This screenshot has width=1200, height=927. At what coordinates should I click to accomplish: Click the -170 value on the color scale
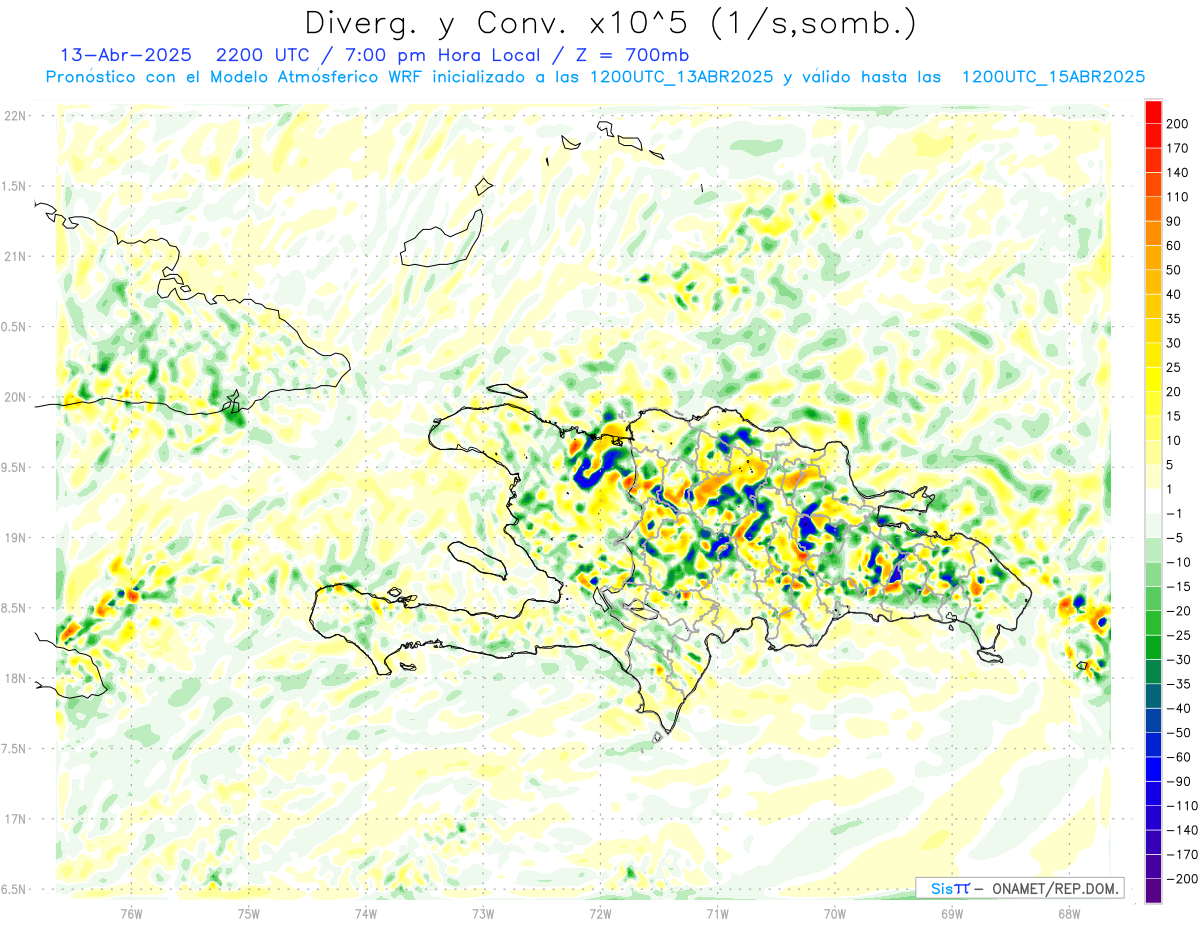[x=1181, y=855]
